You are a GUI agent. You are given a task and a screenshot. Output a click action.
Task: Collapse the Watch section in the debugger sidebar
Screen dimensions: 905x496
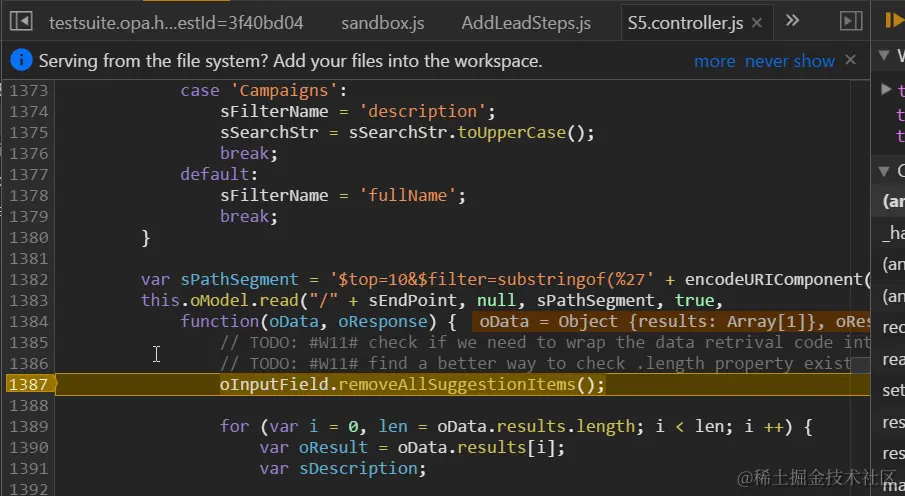[884, 55]
